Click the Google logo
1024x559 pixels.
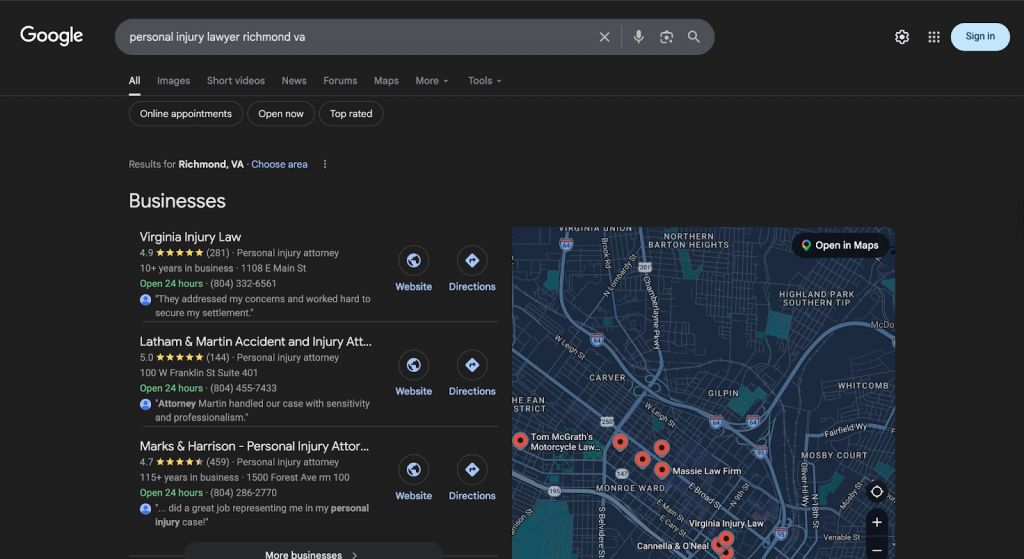click(52, 35)
